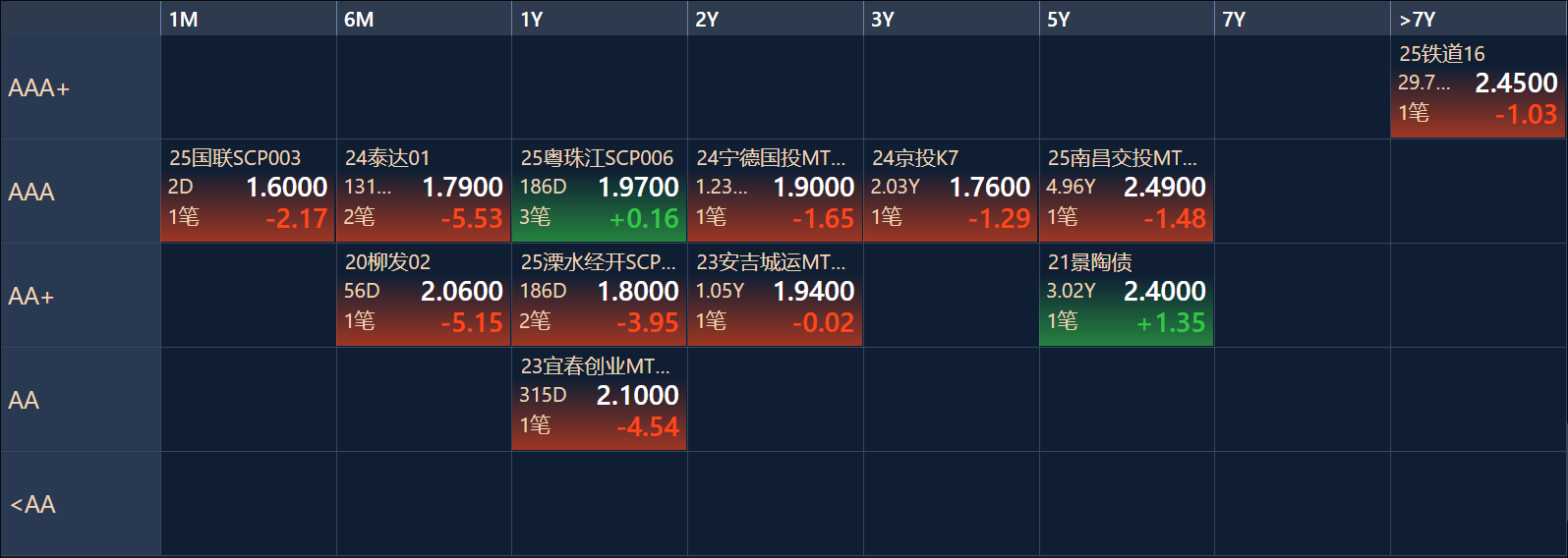Click the 25南昌交投MT bond cell
This screenshot has width=1568, height=558.
1126,191
